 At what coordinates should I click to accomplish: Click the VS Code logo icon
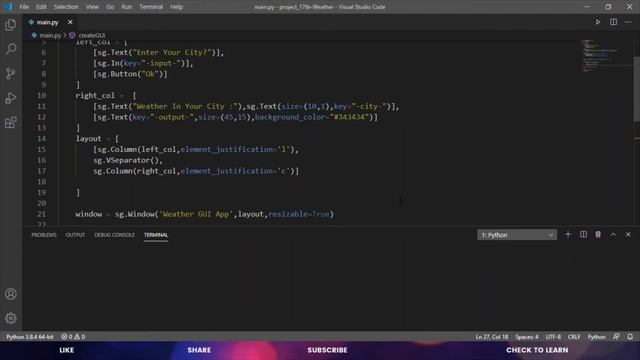tap(8, 7)
